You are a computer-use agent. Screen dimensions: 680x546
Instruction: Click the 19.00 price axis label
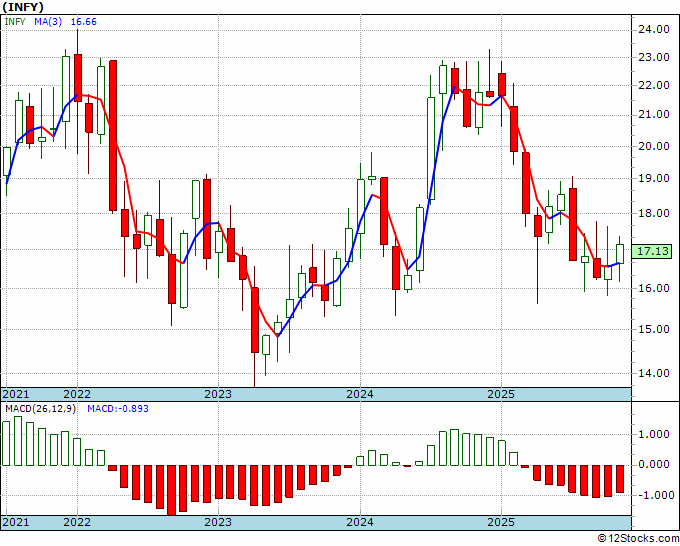[654, 178]
